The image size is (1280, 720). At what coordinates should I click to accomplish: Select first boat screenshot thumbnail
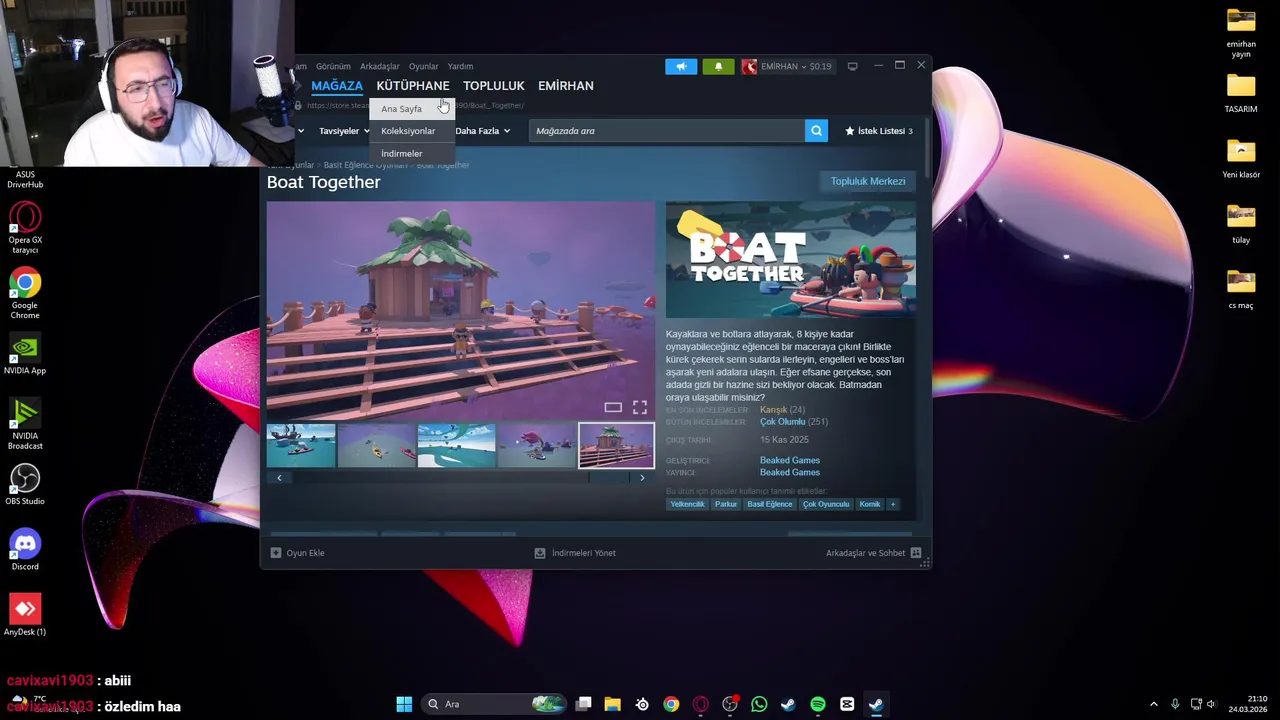[301, 446]
